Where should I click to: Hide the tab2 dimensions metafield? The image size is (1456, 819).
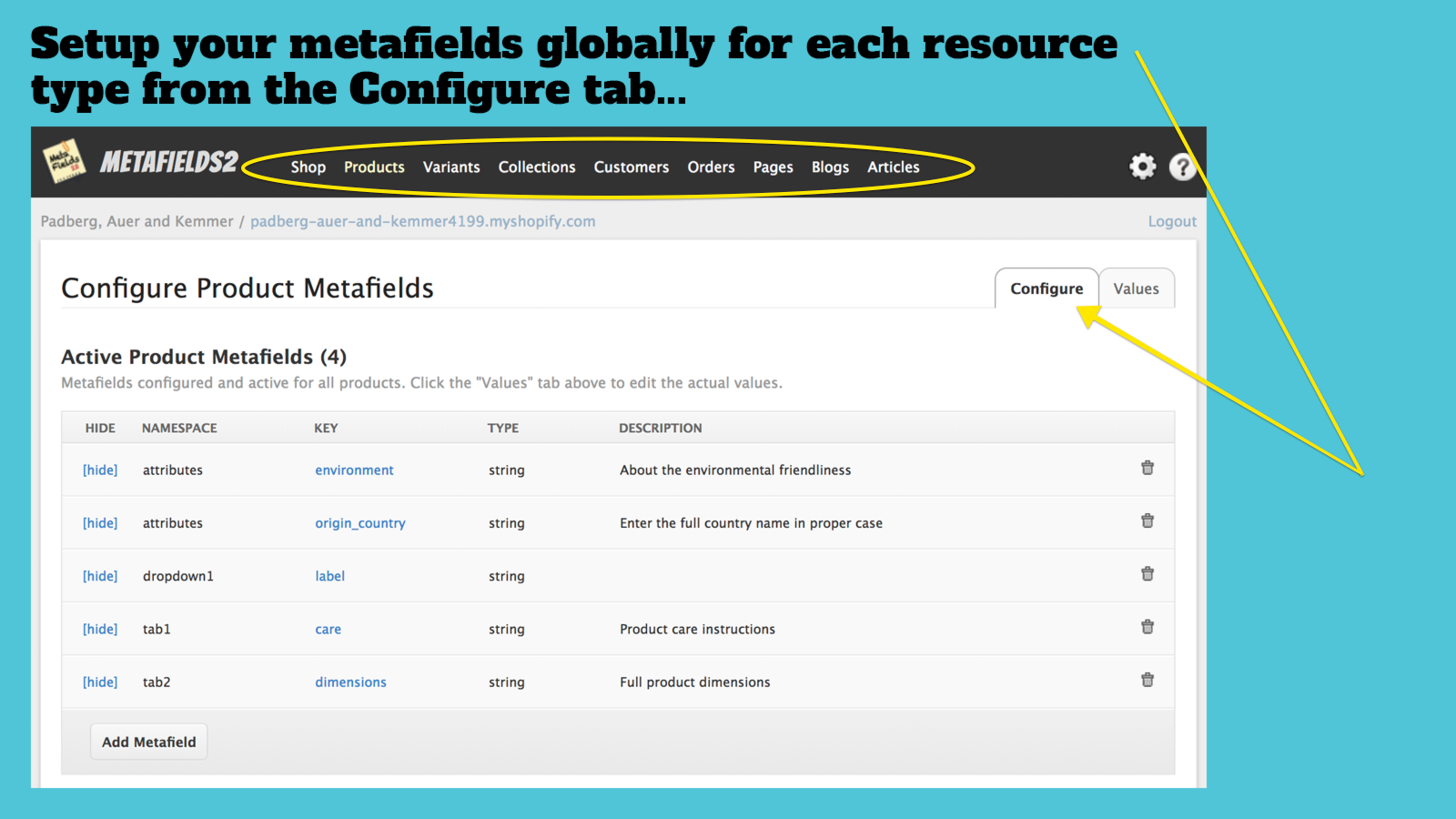pyautogui.click(x=100, y=682)
